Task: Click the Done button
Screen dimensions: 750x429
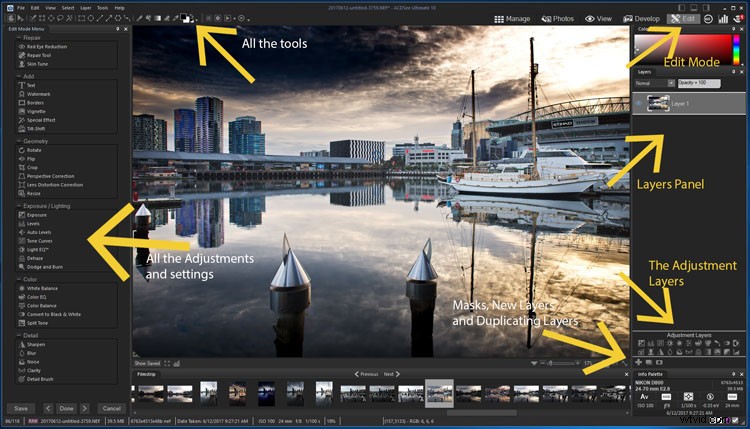Action: [66, 408]
